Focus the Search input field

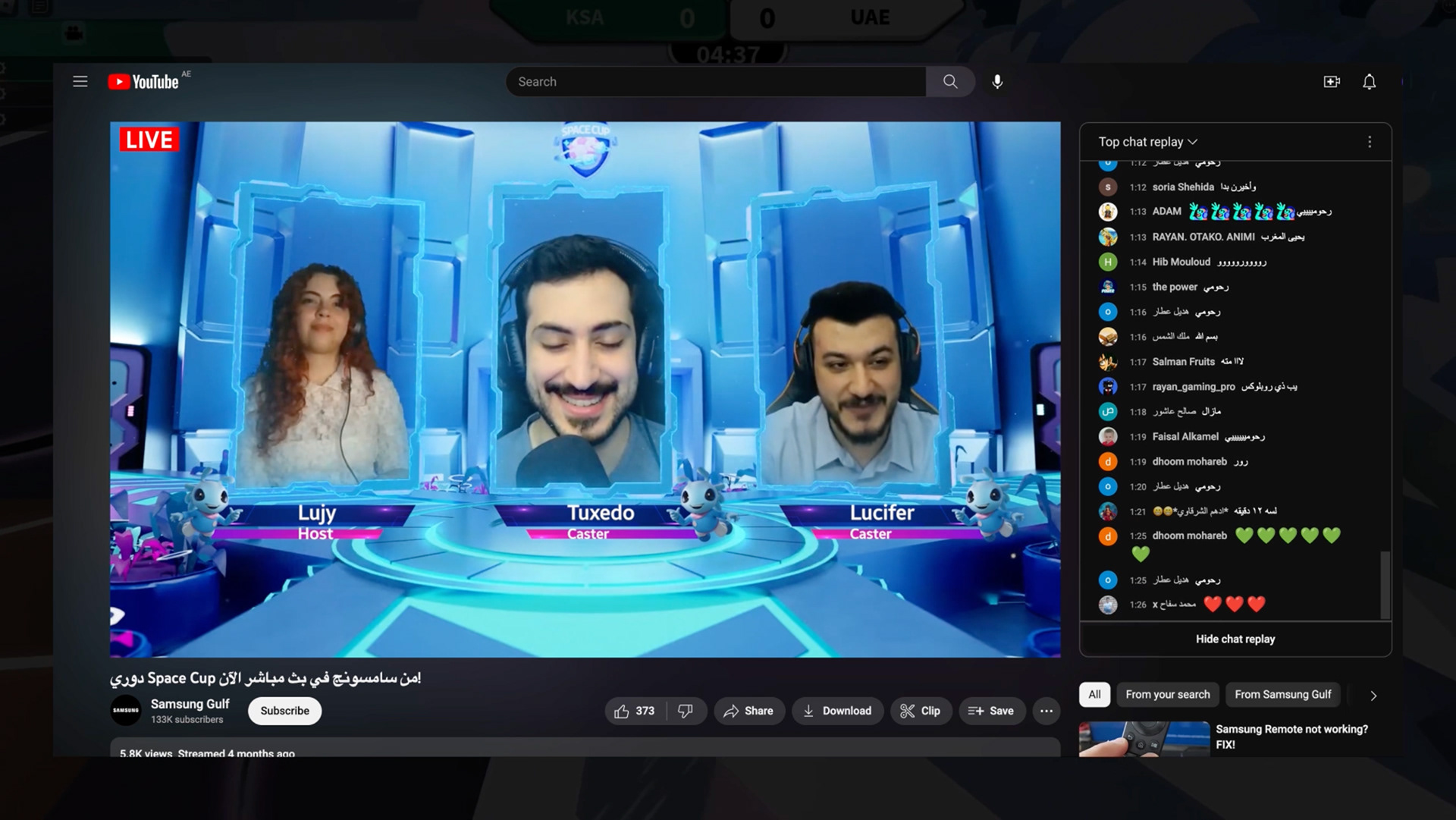715,82
